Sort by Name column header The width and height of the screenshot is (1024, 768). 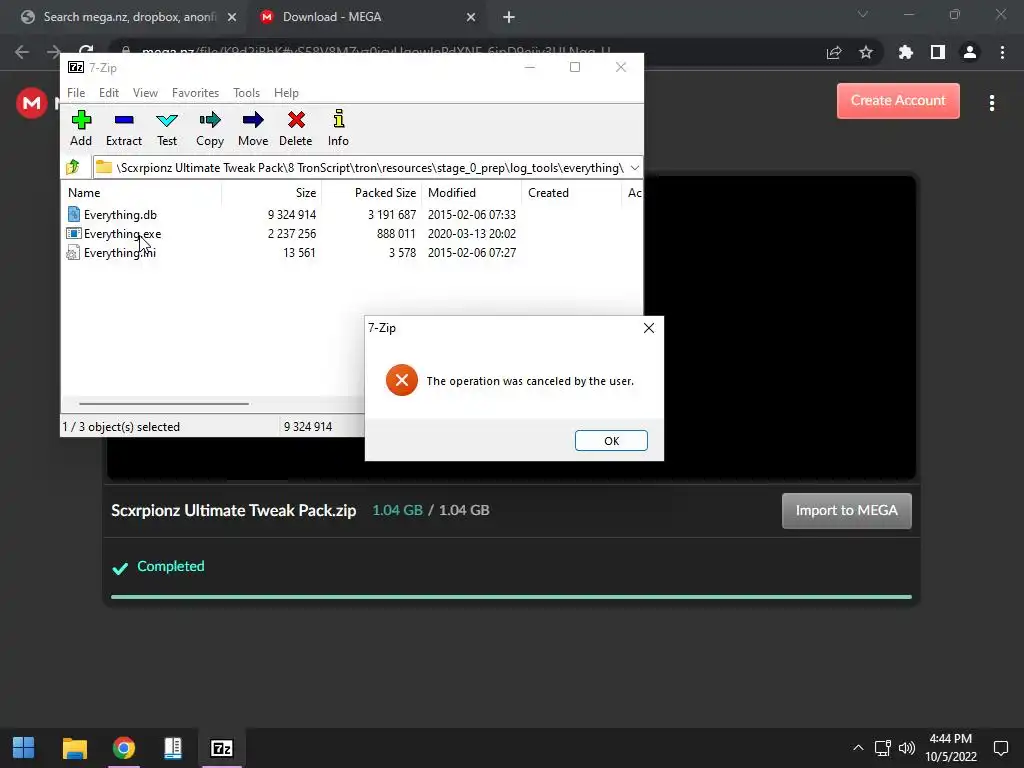pyautogui.click(x=141, y=193)
